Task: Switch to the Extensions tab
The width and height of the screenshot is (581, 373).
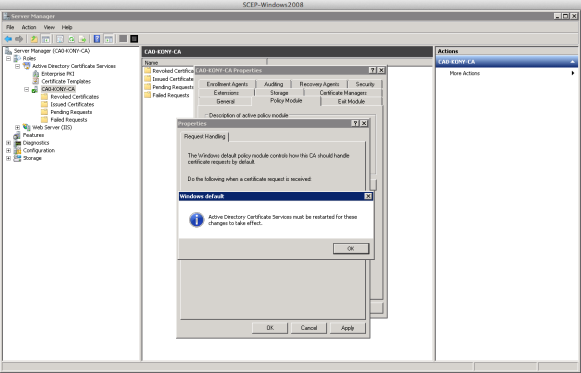Action: tap(226, 93)
